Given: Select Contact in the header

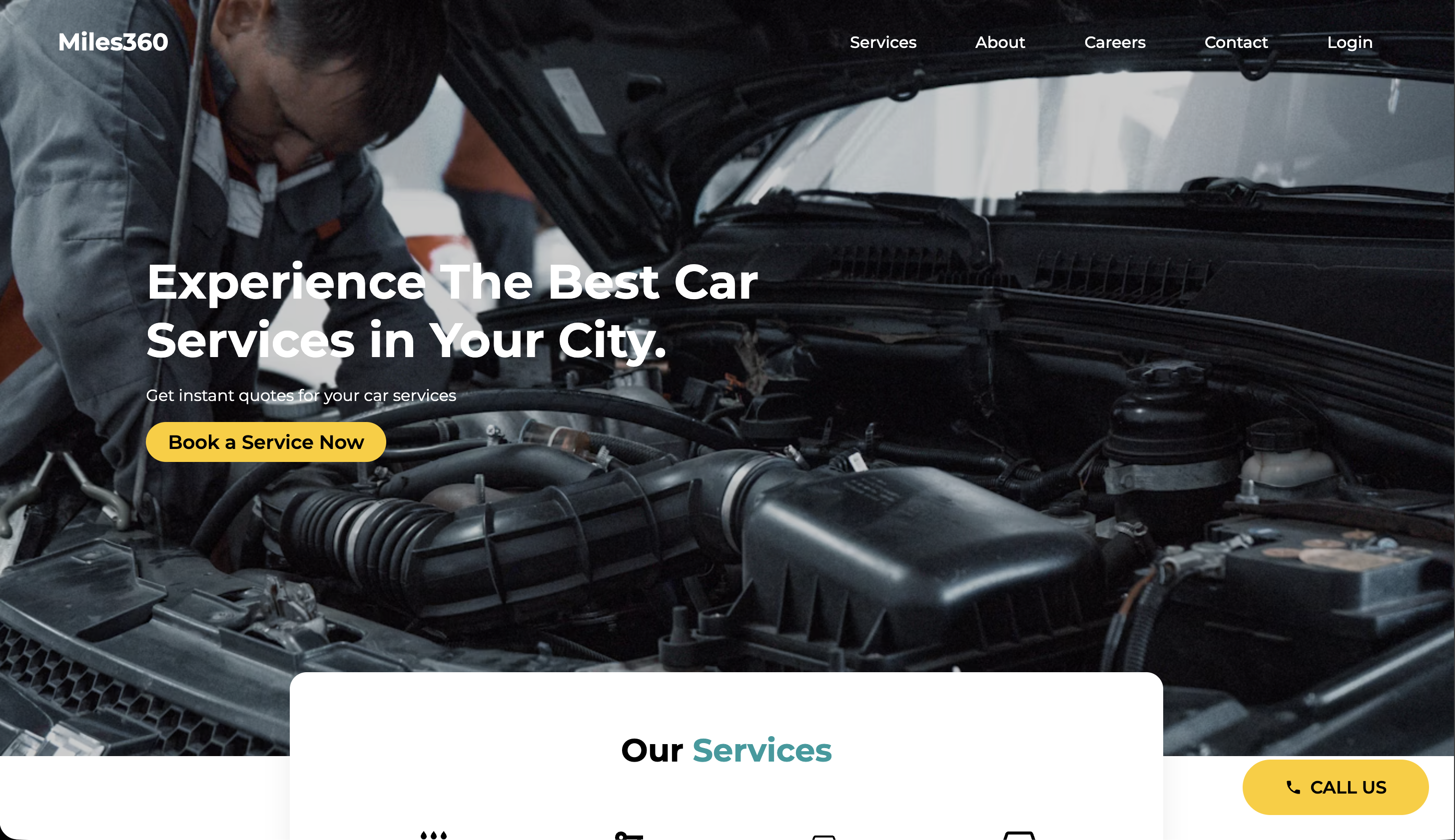Looking at the screenshot, I should point(1236,42).
